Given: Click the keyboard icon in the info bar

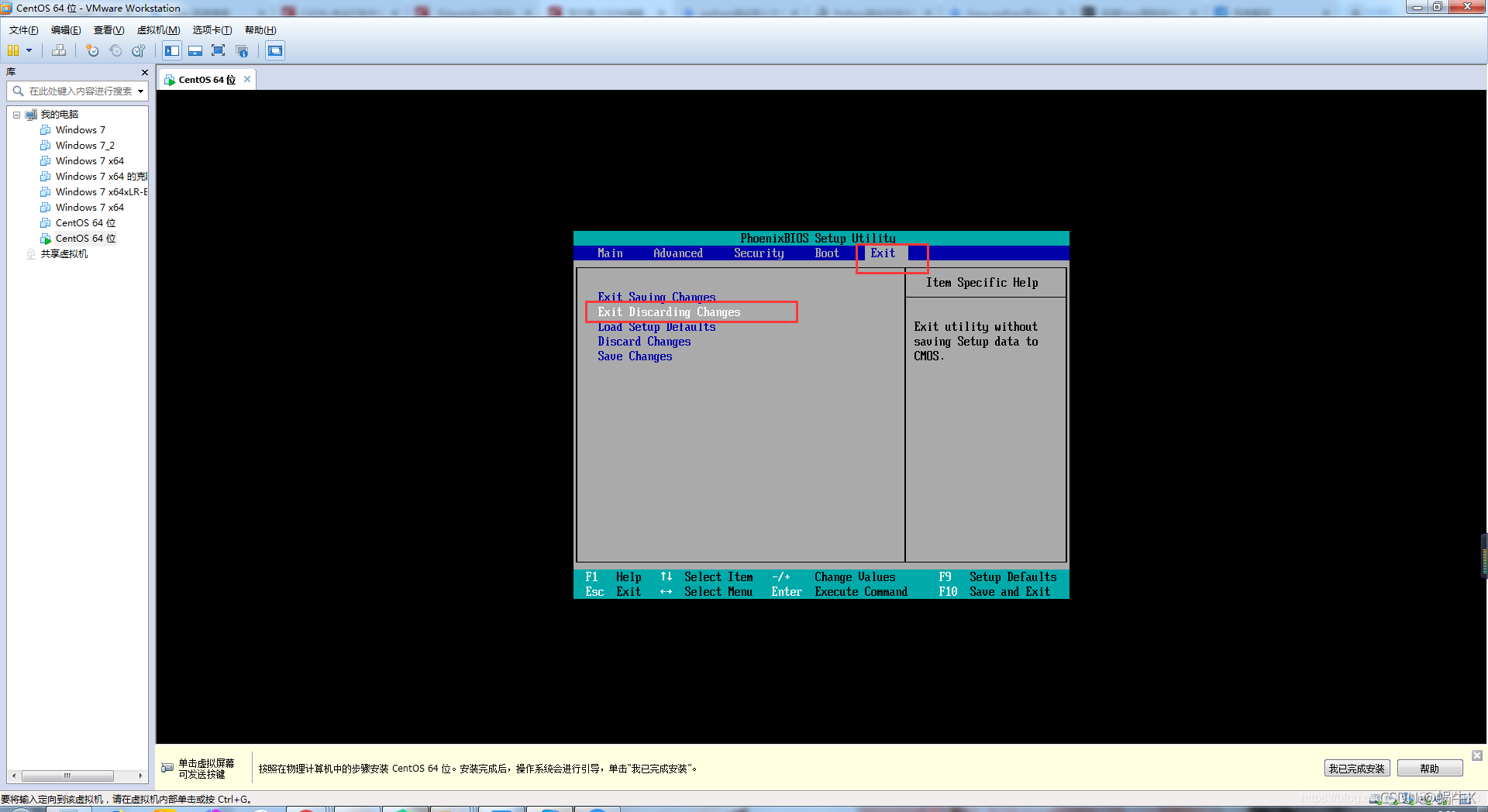Looking at the screenshot, I should tap(167, 768).
